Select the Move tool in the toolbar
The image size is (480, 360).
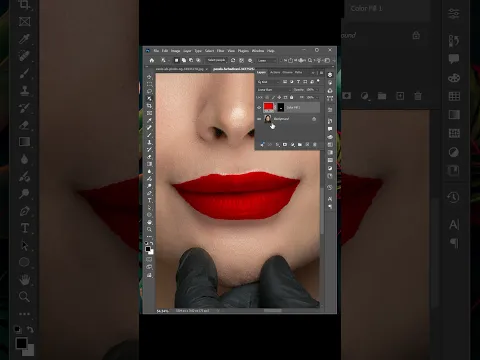149,77
